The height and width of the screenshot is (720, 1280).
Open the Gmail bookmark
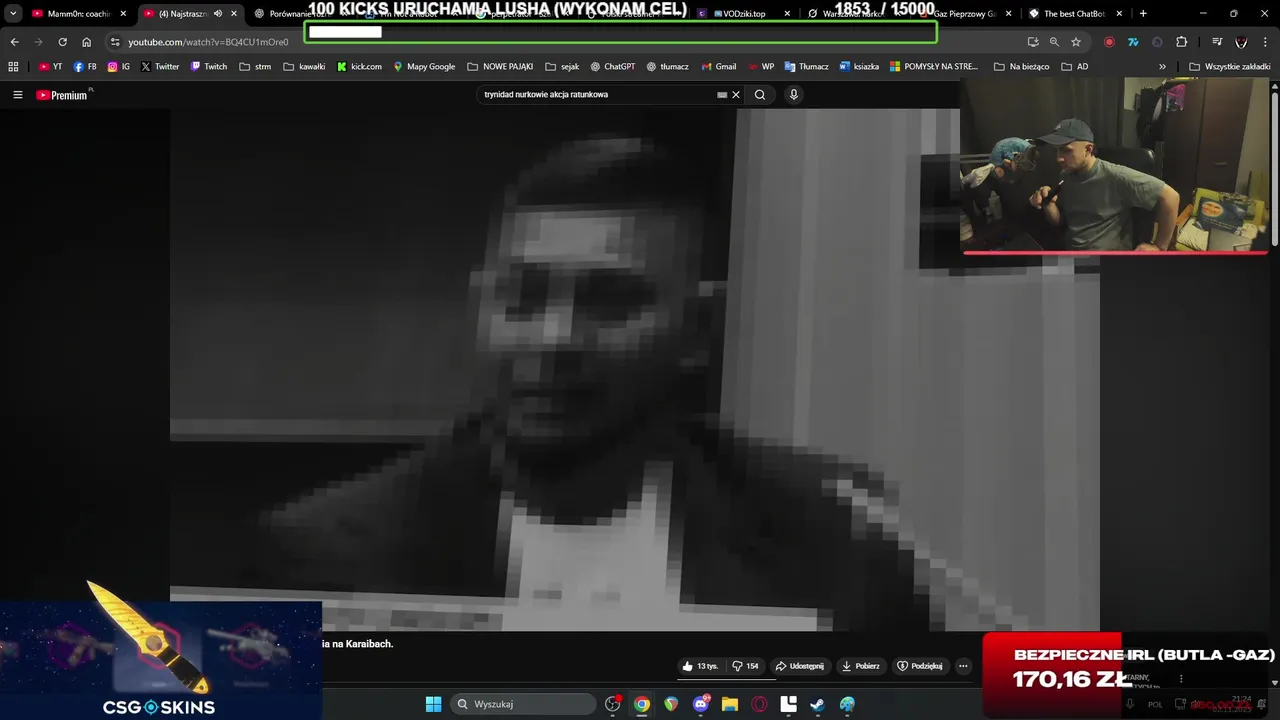(719, 67)
